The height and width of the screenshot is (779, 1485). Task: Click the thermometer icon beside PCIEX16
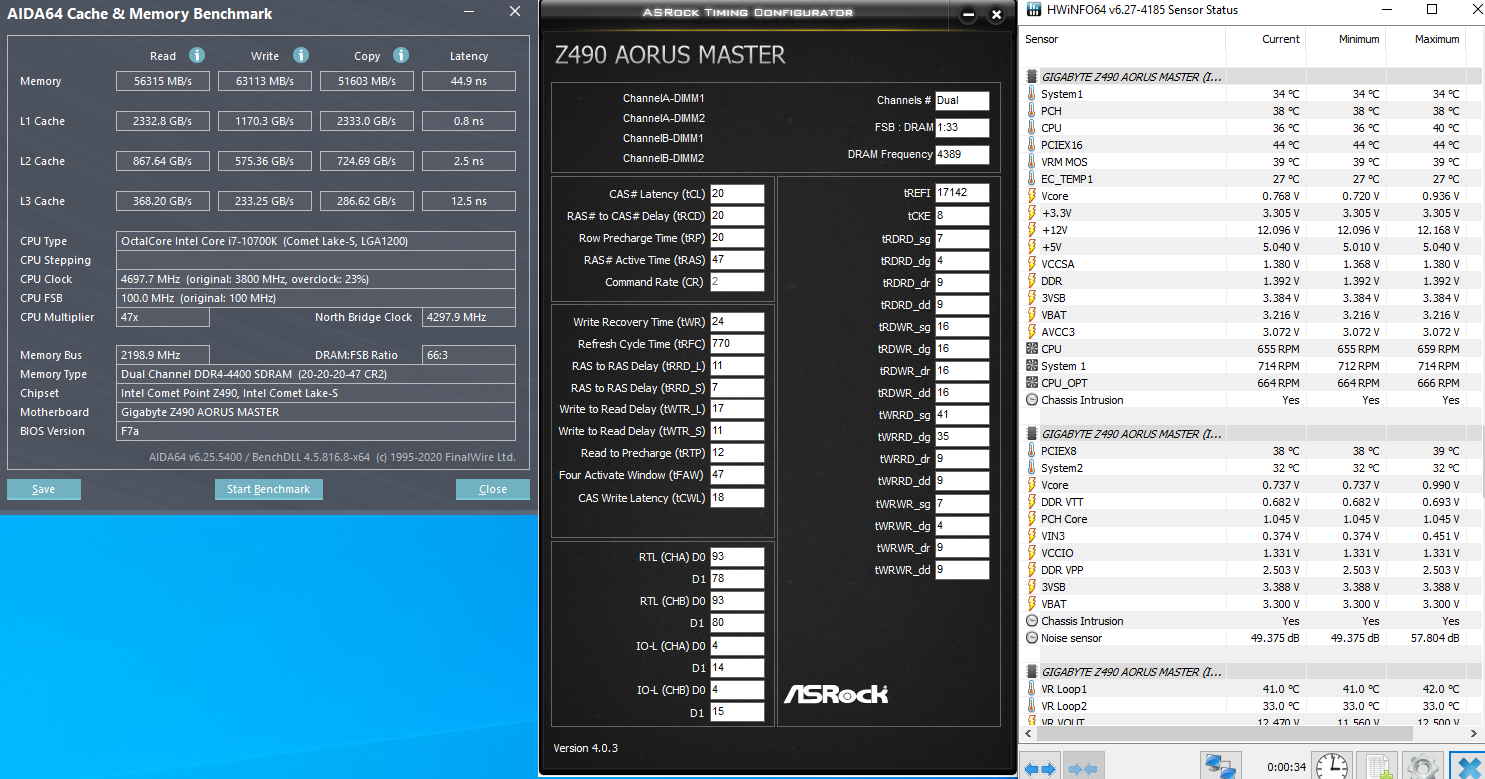coord(1032,145)
